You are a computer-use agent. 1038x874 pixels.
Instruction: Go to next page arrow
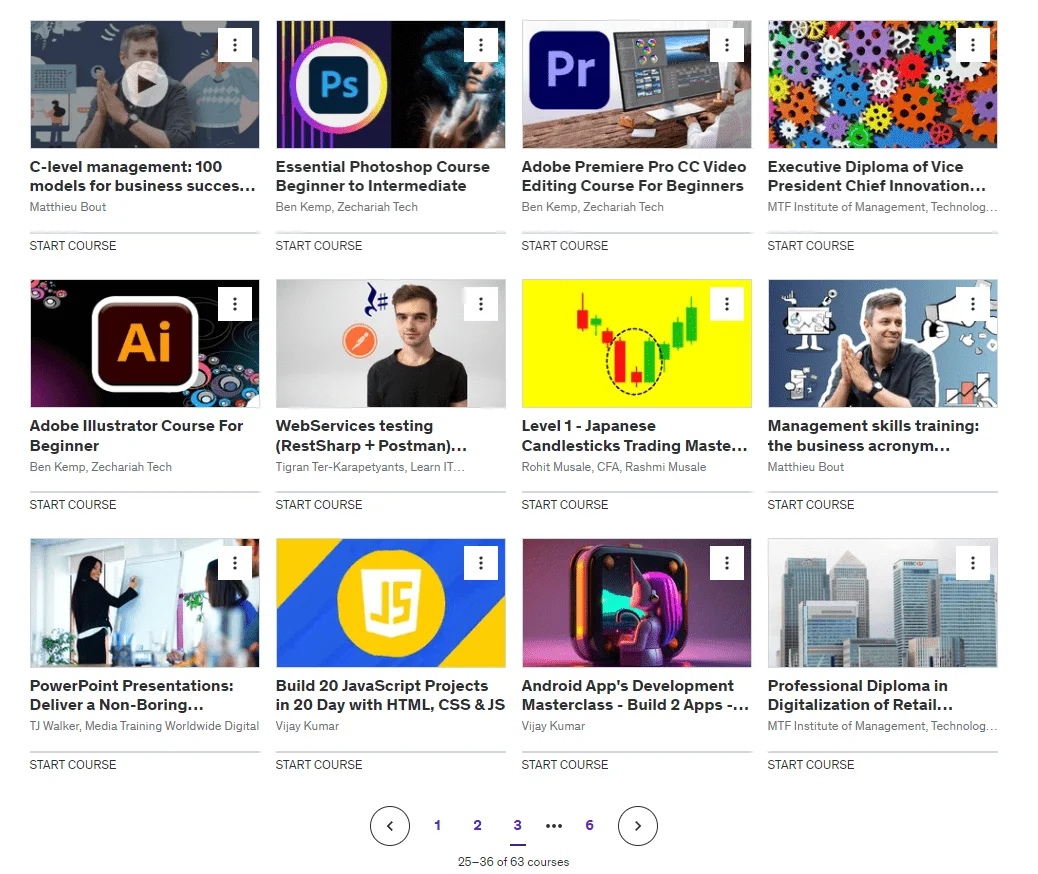[x=637, y=826]
